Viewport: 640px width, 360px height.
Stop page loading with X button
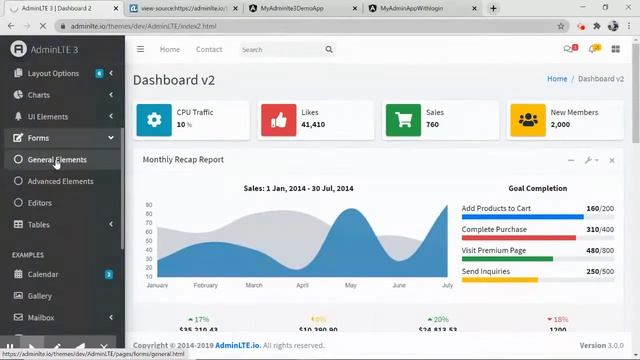pos(43,26)
